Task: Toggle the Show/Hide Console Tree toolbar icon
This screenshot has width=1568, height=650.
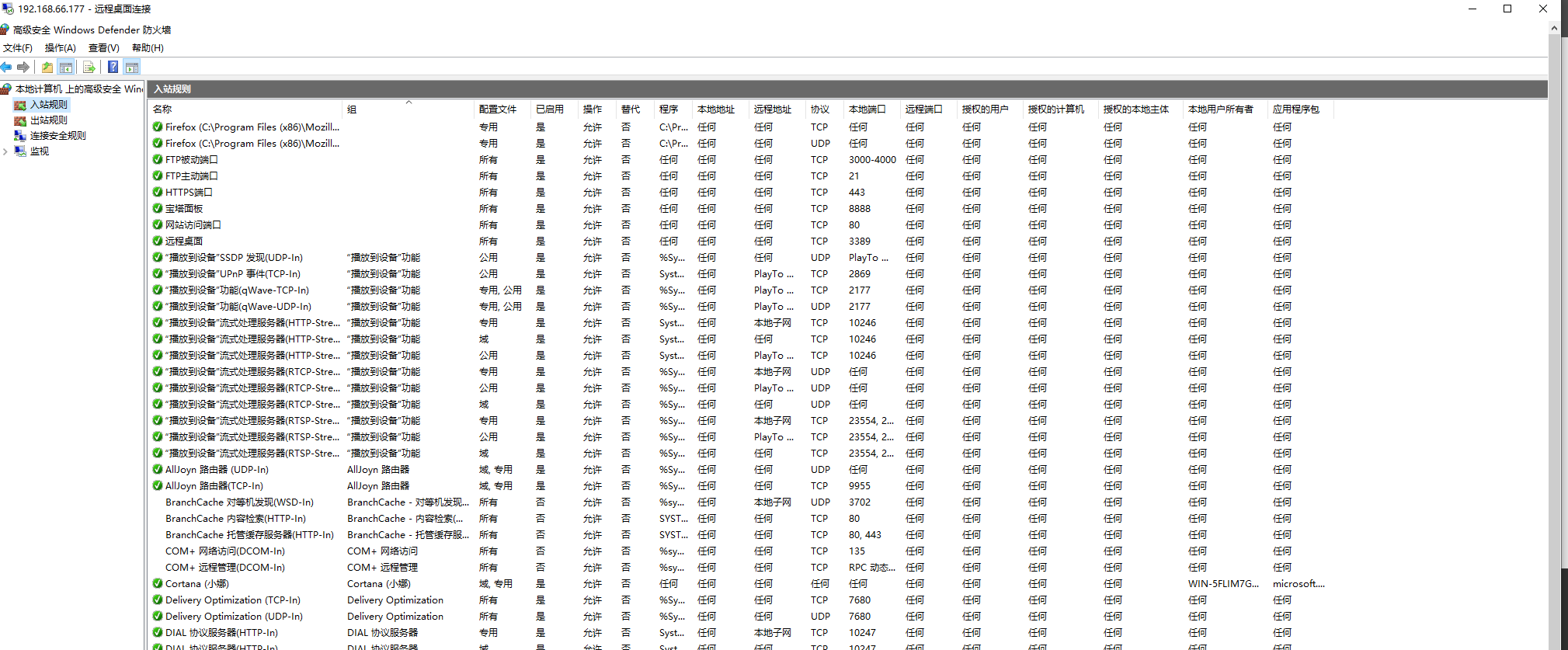Action: click(x=66, y=68)
